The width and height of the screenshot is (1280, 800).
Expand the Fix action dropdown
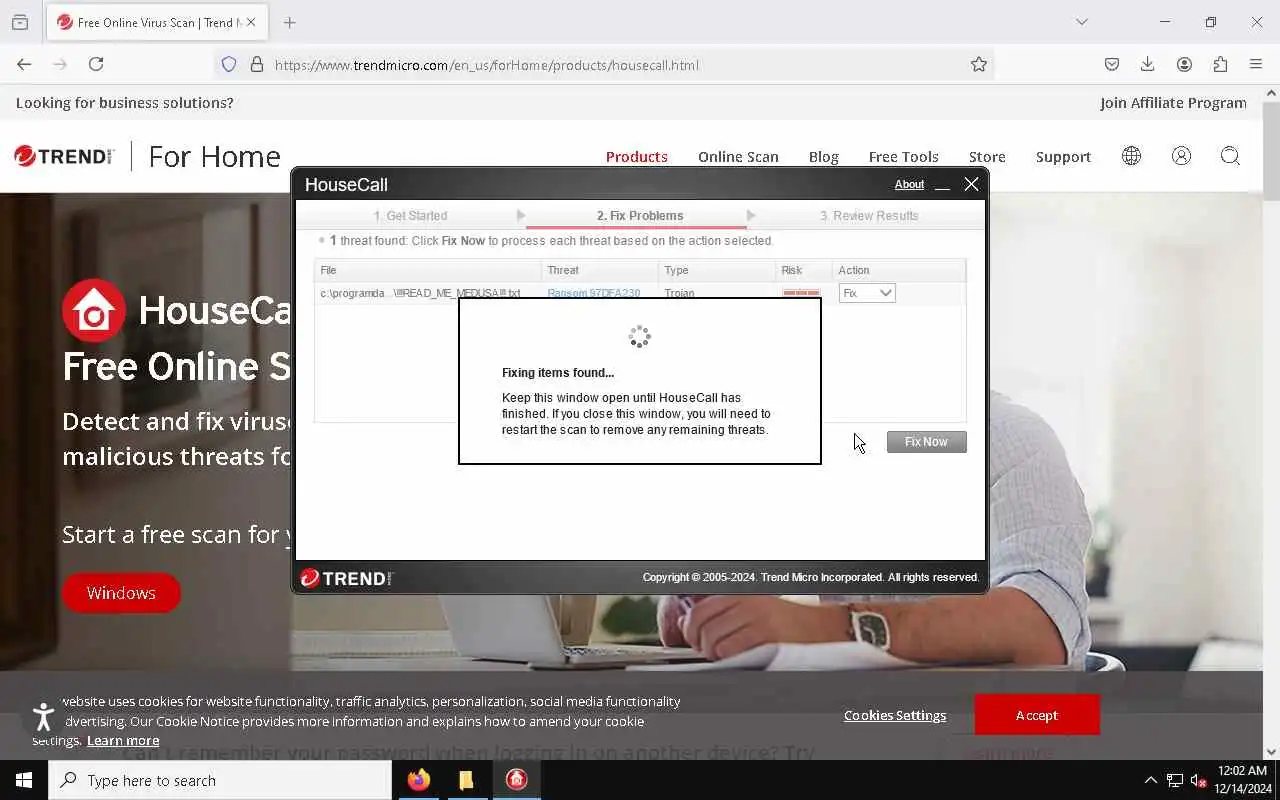(x=867, y=293)
